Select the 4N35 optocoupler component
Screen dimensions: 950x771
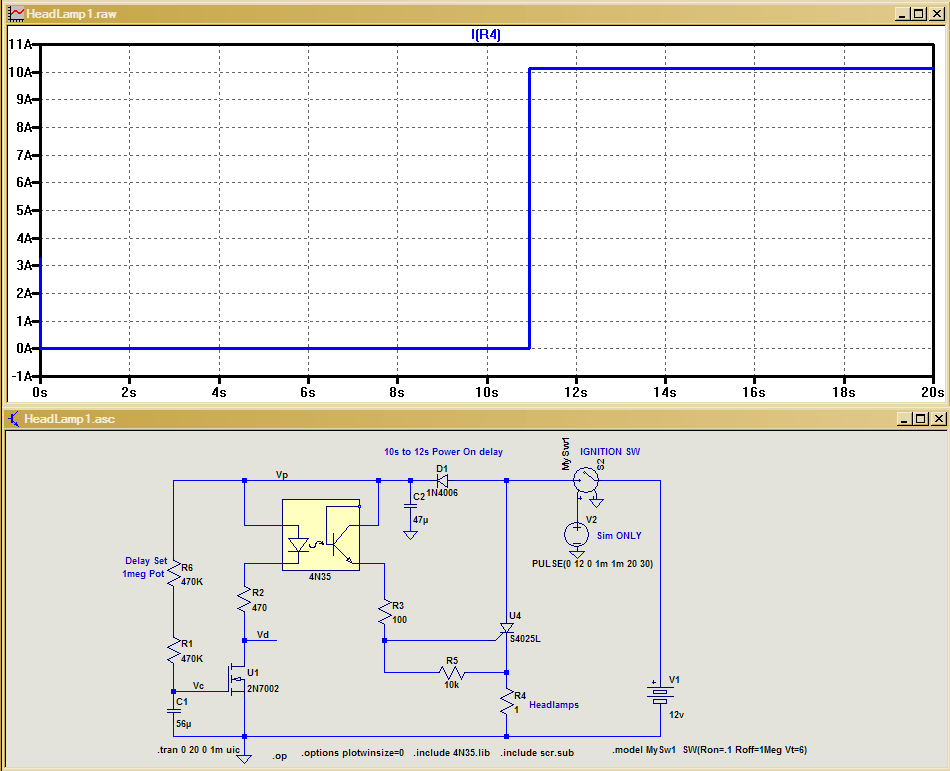click(x=321, y=535)
